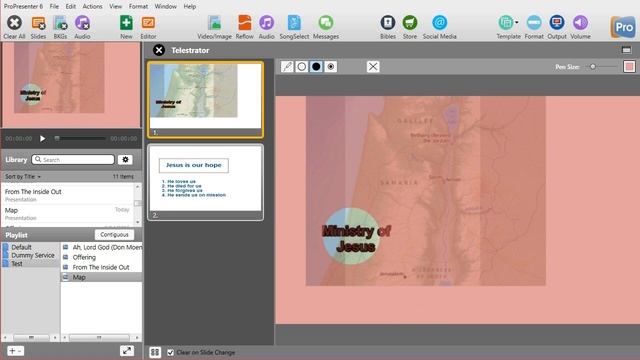Open the Social Media module
Viewport: 640px width, 360px height.
tap(440, 22)
